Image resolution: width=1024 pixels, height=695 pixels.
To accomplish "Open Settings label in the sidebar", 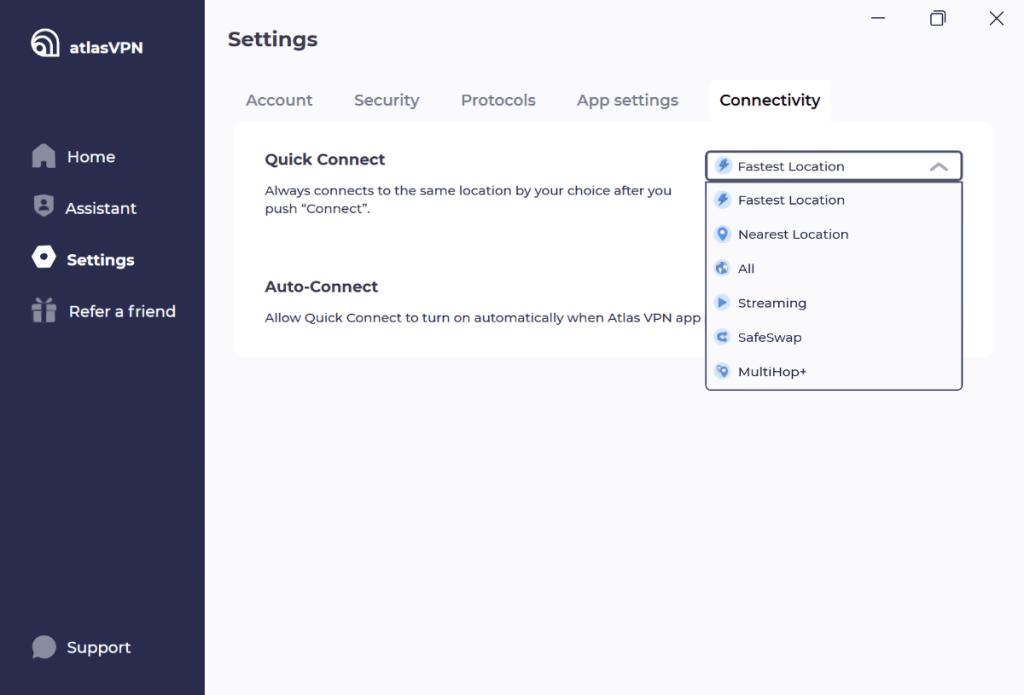I will pyautogui.click(x=101, y=259).
